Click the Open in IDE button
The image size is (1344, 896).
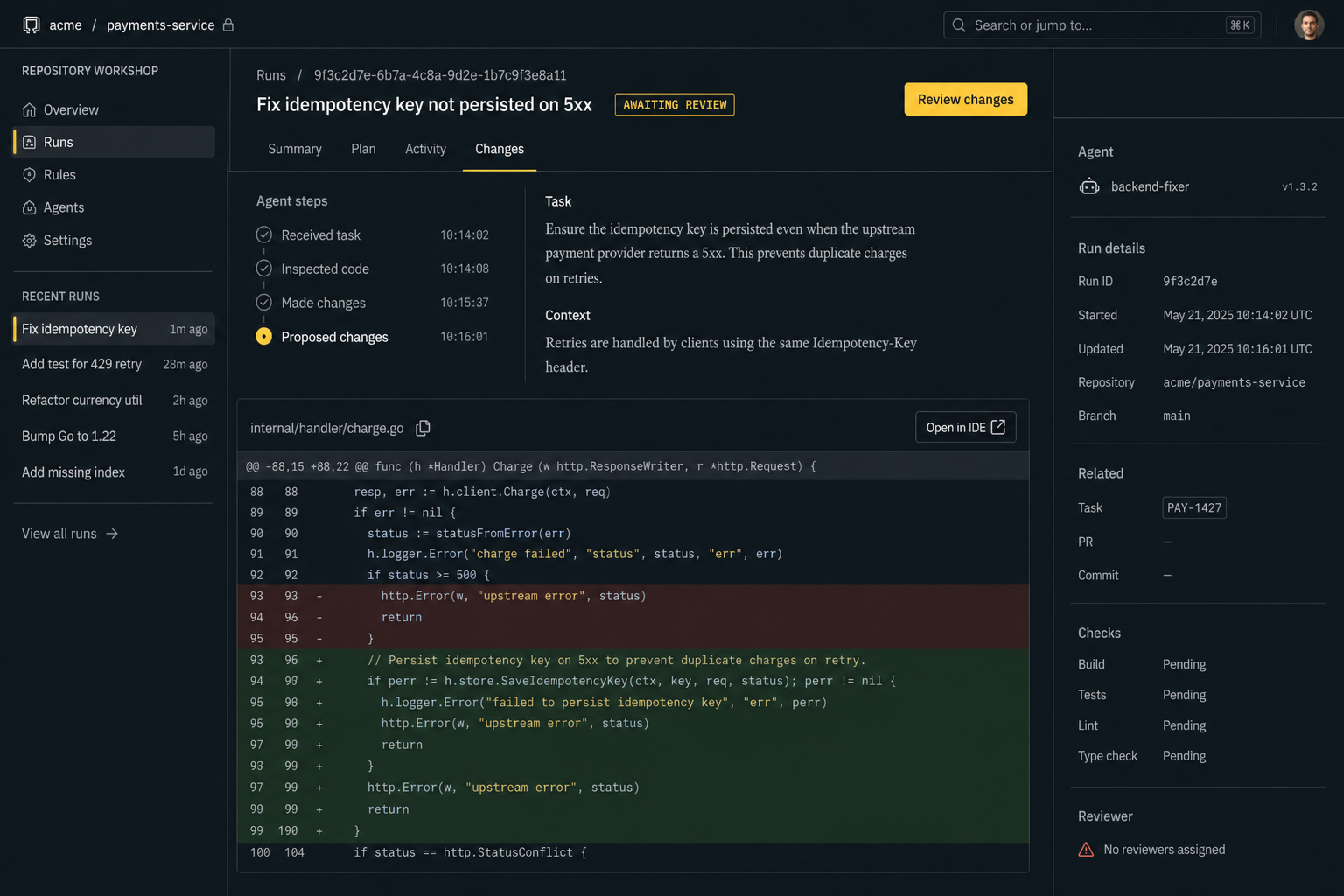[x=965, y=427]
